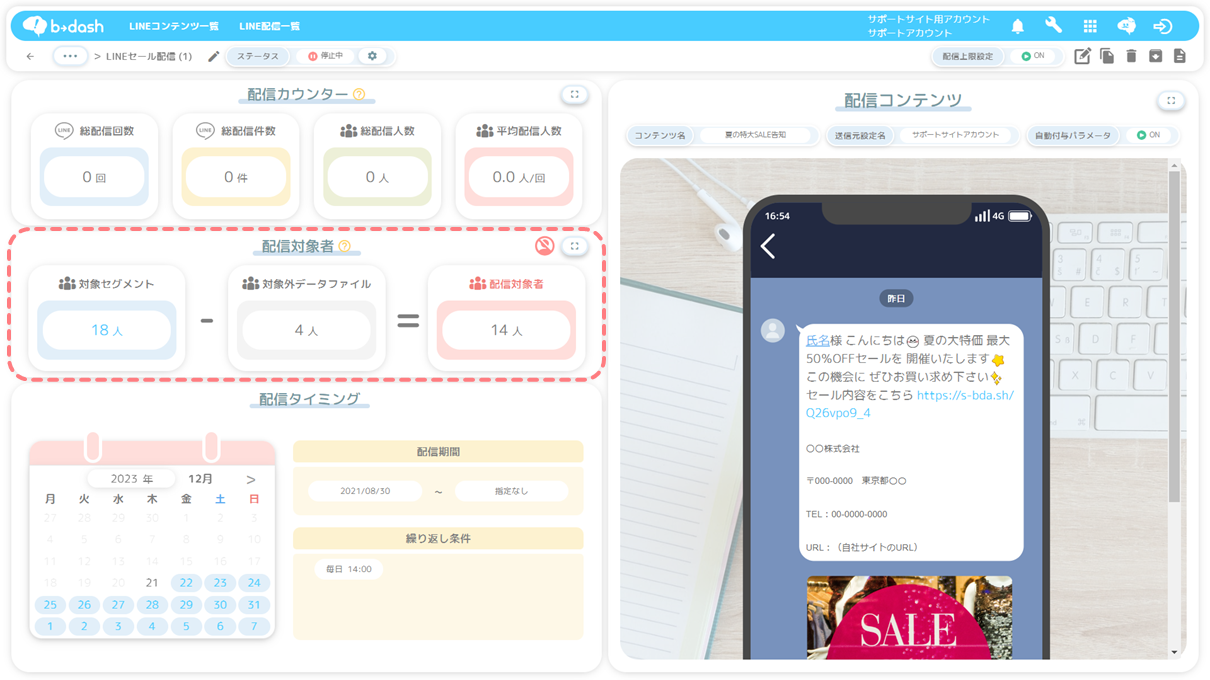Screen dimensions: 1210x680
Task: Open the LINEコンテンツ一覧 menu
Action: tap(174, 26)
